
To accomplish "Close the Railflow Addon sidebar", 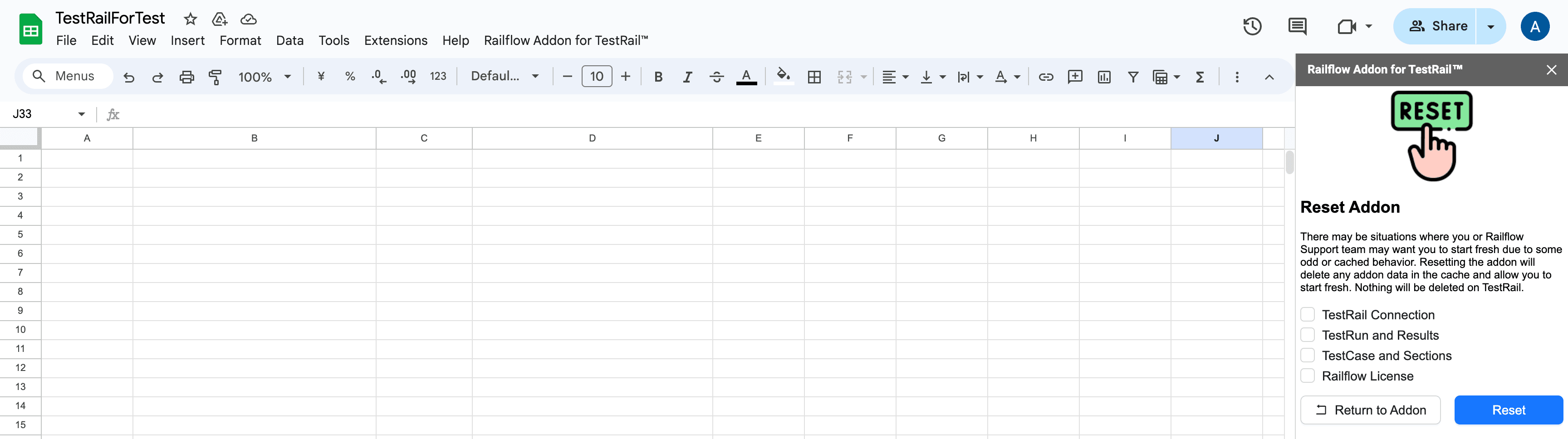I will point(1551,70).
